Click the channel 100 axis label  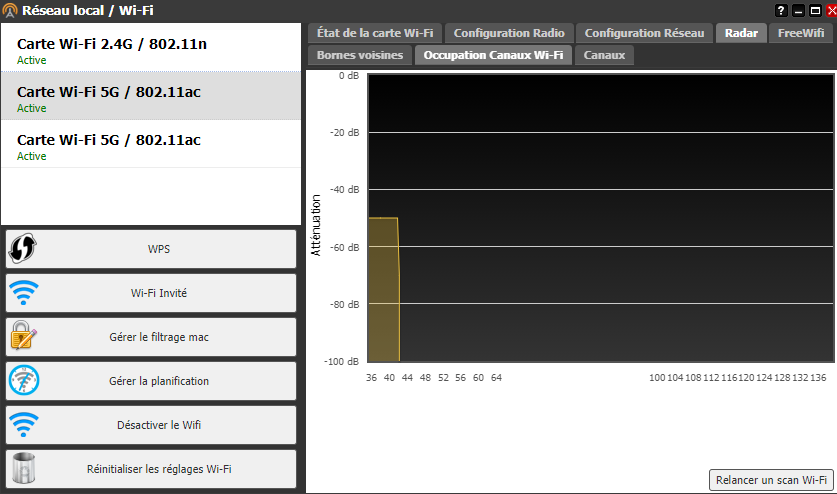[x=657, y=378]
